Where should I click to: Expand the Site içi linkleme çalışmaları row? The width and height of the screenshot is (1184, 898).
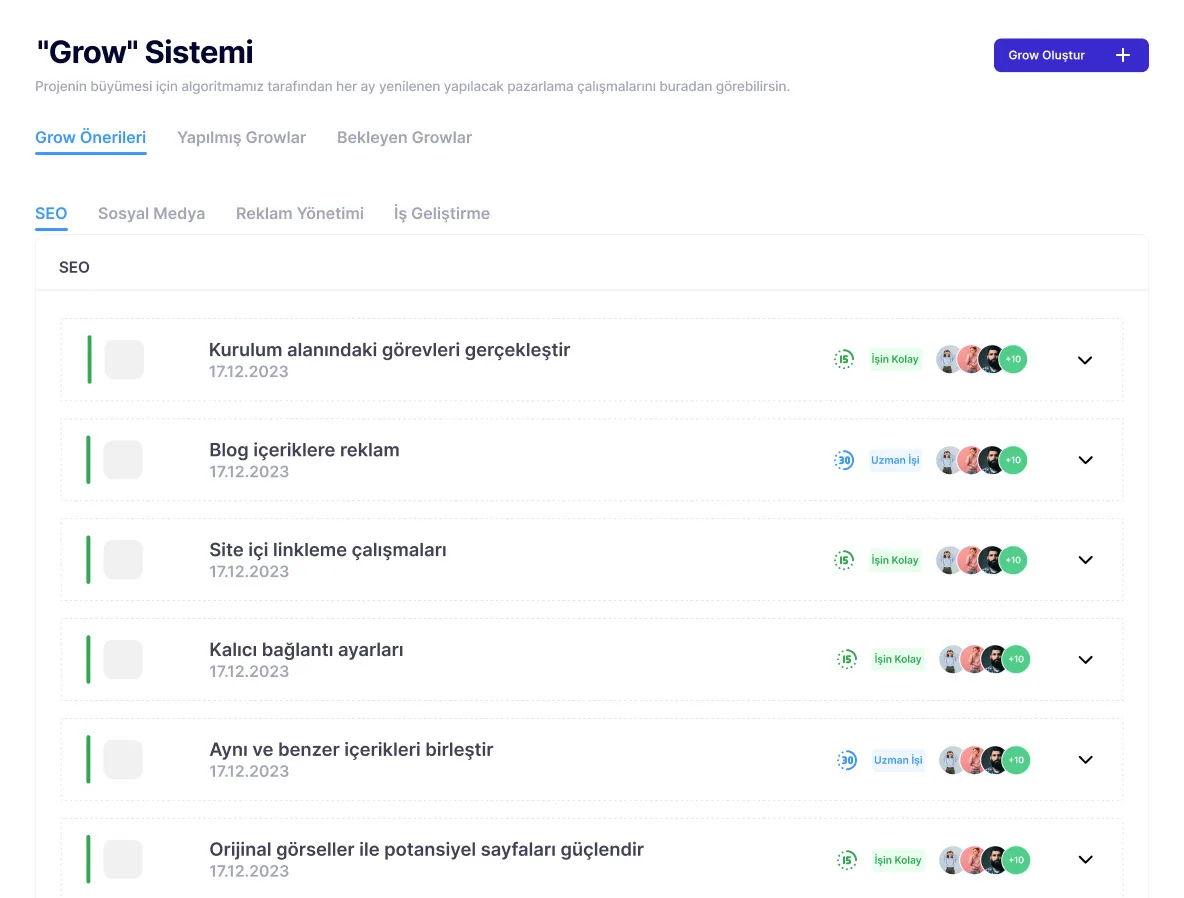(x=1085, y=560)
